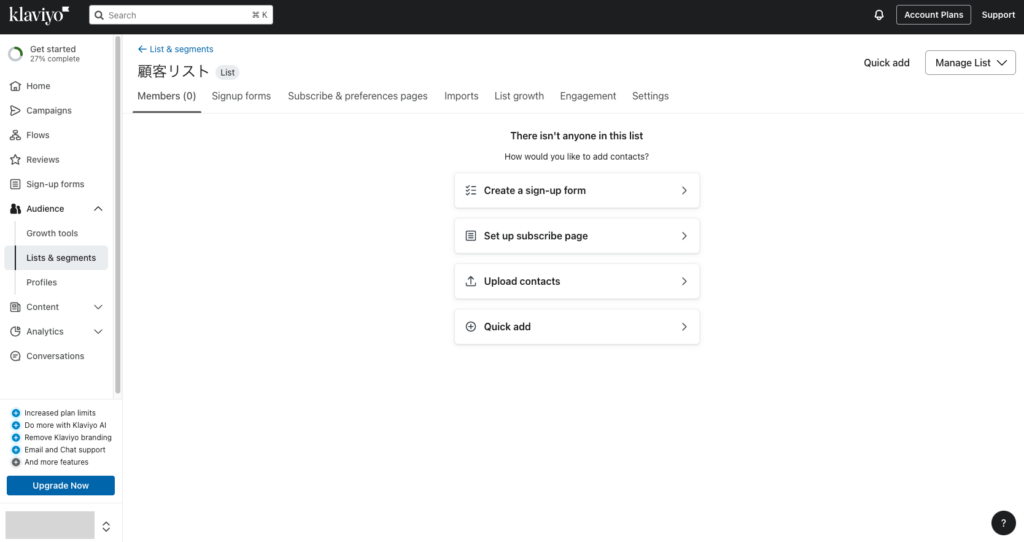Collapse the Audience section chevron
The height and width of the screenshot is (542, 1024).
tap(98, 209)
